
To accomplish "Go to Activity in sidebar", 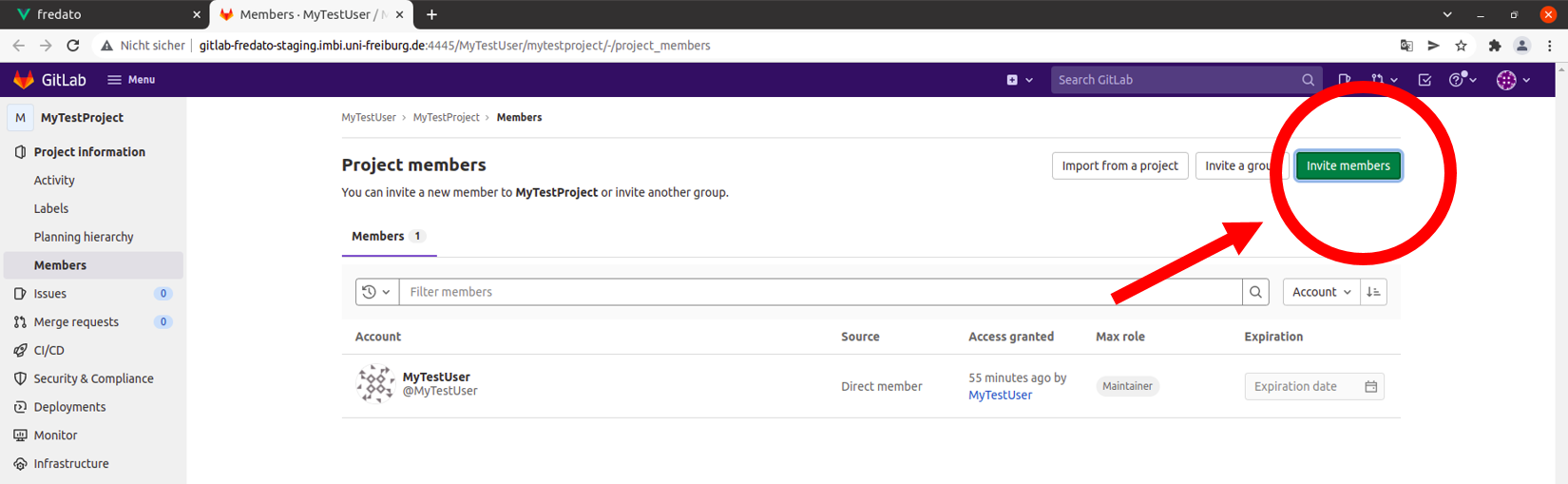I will 54,181.
